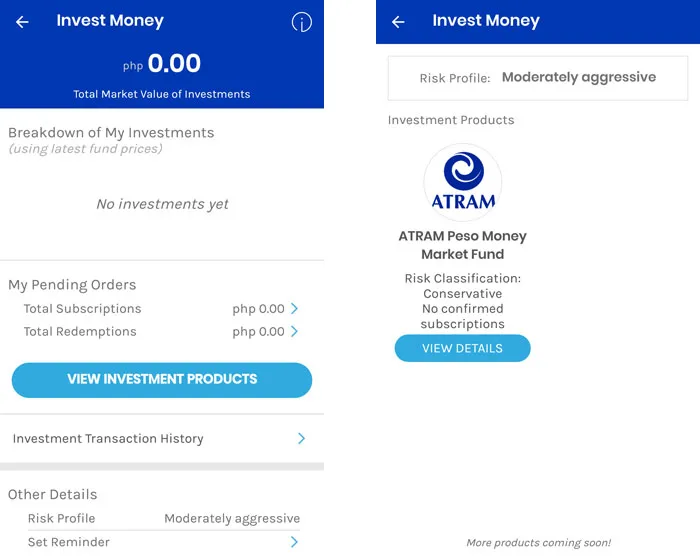Tap Total Redemptions php 0.00 amount

258,332
